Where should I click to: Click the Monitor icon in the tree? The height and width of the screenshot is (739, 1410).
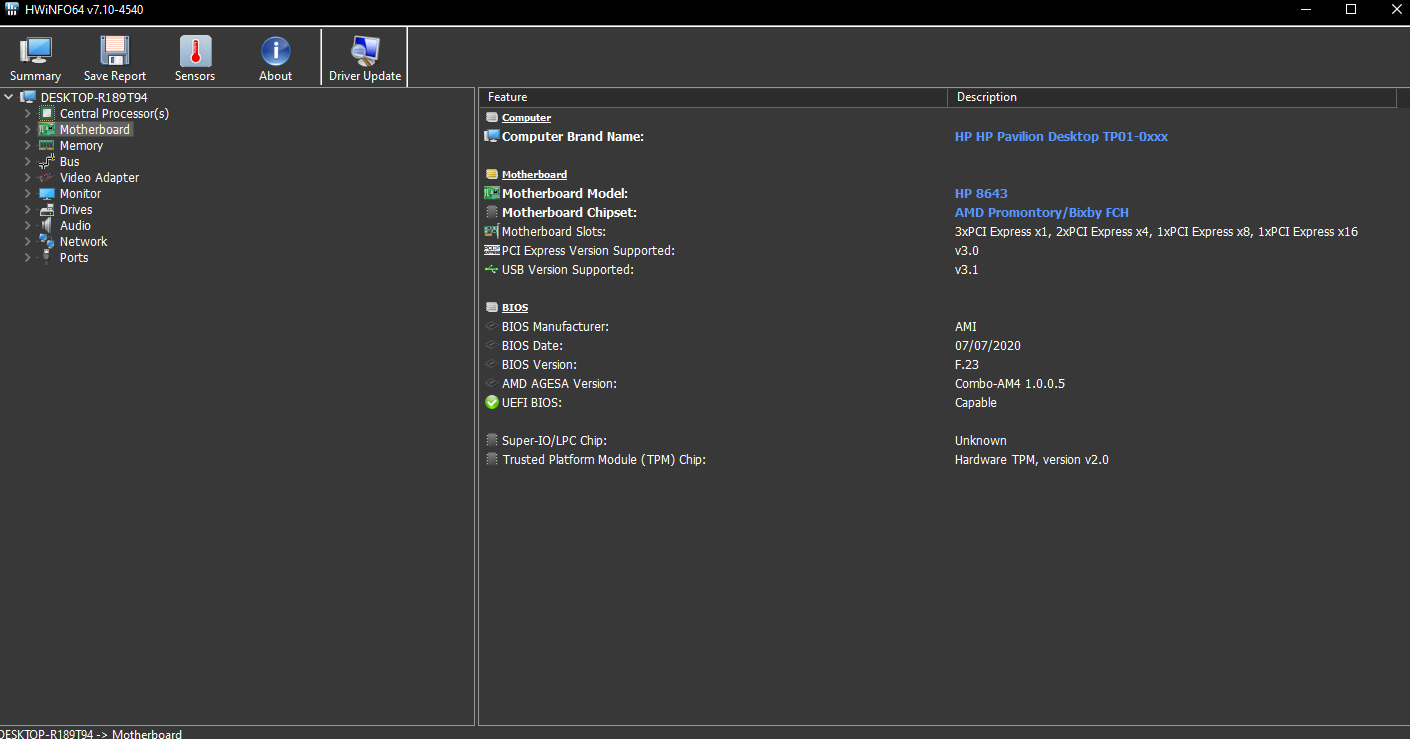click(47, 193)
